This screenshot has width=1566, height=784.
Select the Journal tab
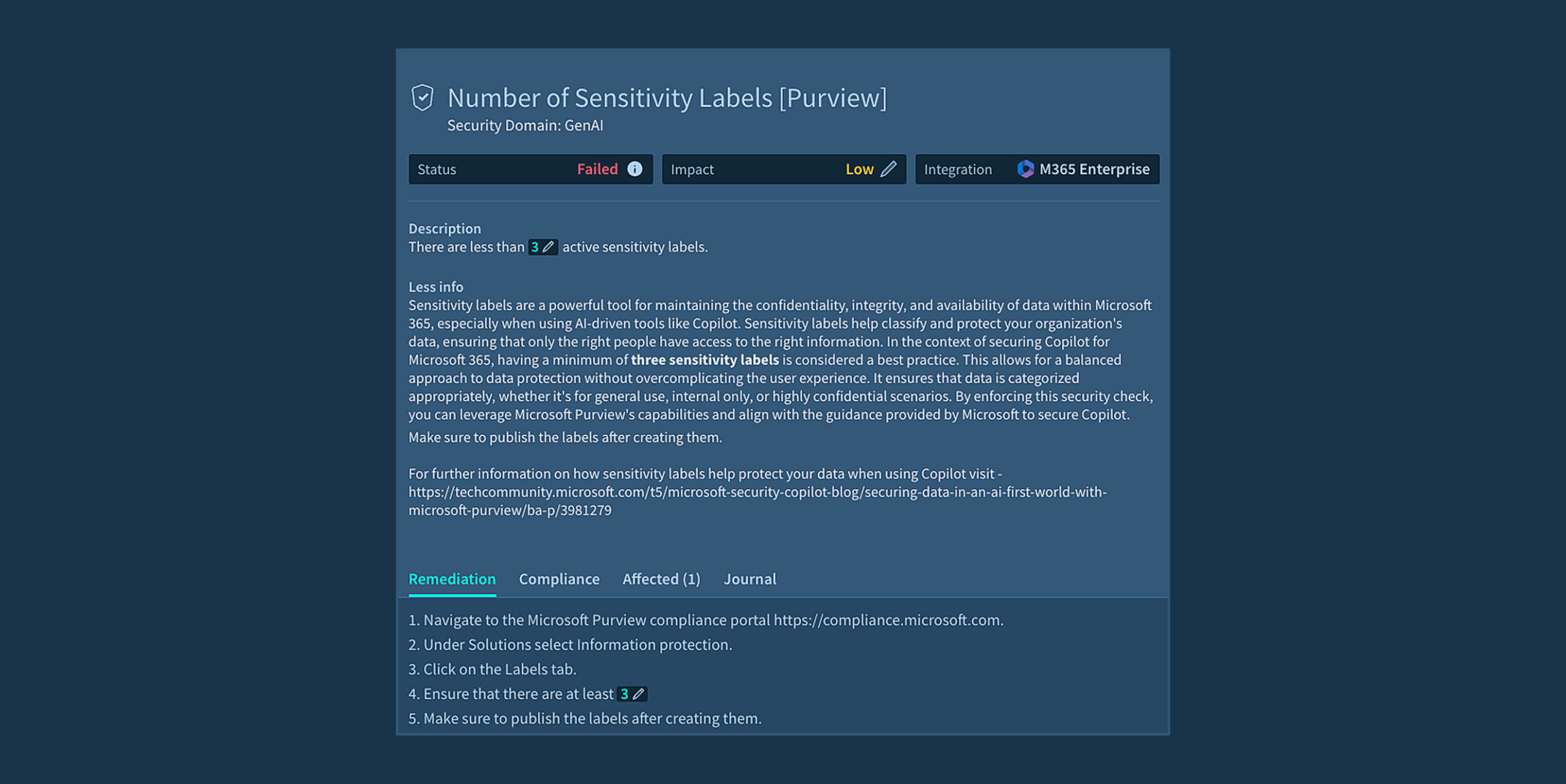pyautogui.click(x=750, y=579)
